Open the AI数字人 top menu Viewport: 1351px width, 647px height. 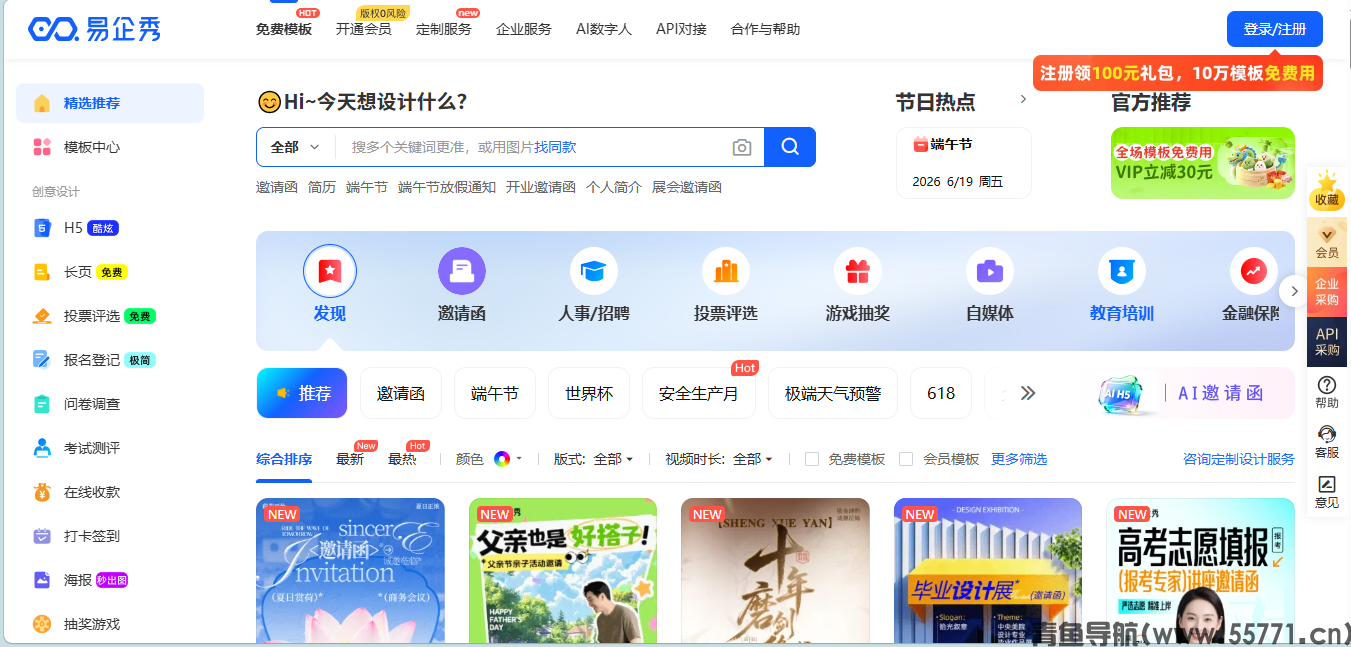[604, 29]
